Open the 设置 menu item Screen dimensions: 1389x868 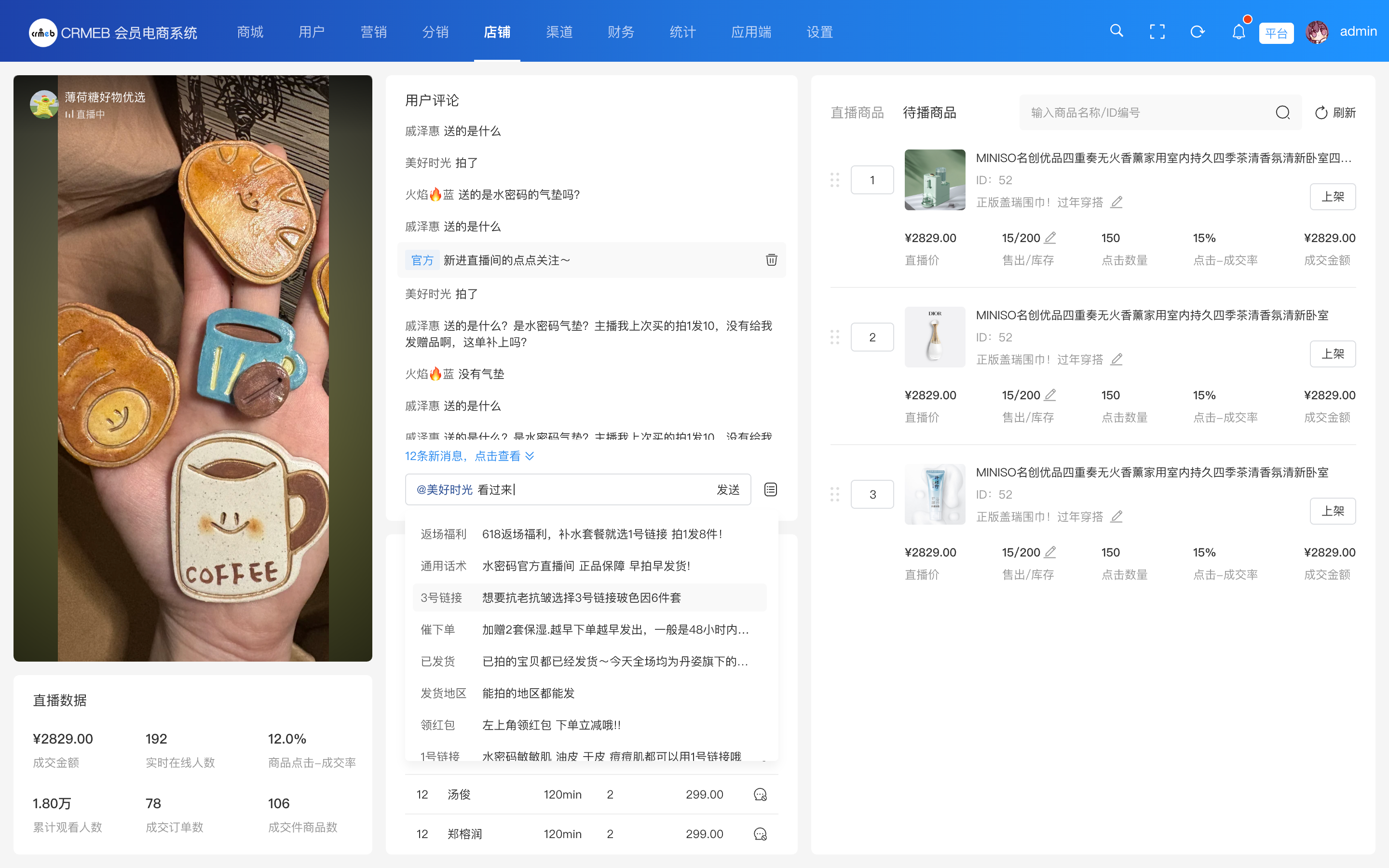click(819, 32)
